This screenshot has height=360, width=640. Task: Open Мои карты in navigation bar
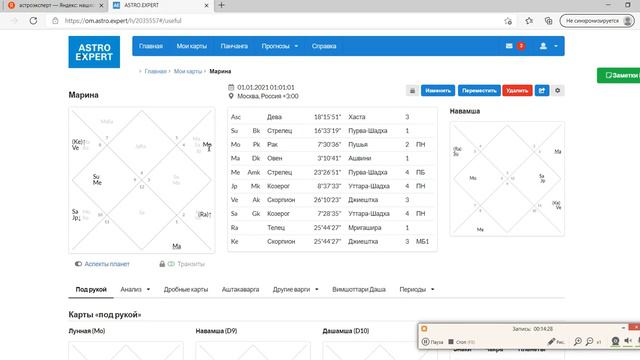(191, 46)
